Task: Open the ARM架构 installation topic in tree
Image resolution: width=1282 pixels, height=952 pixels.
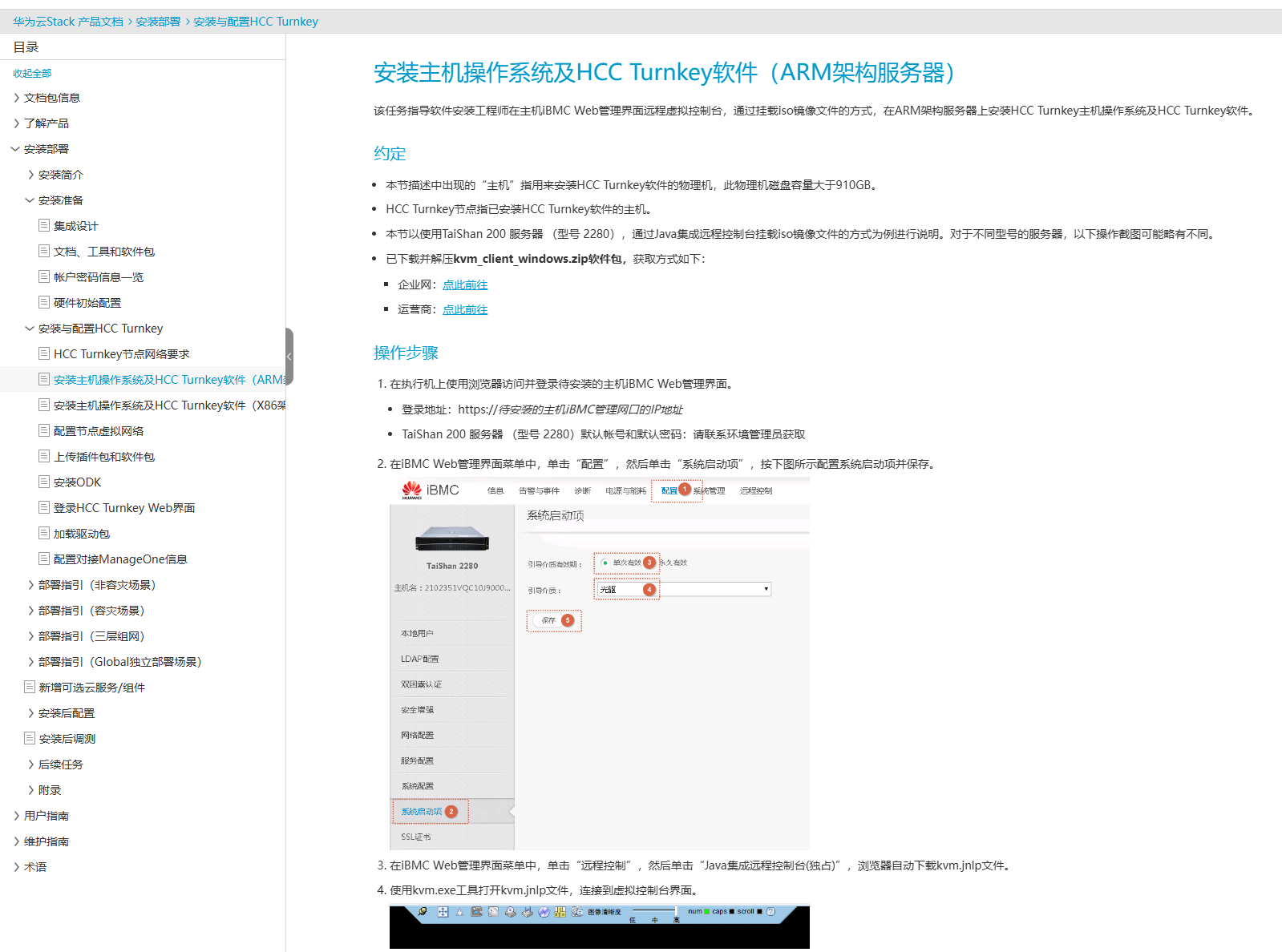Action: (169, 380)
